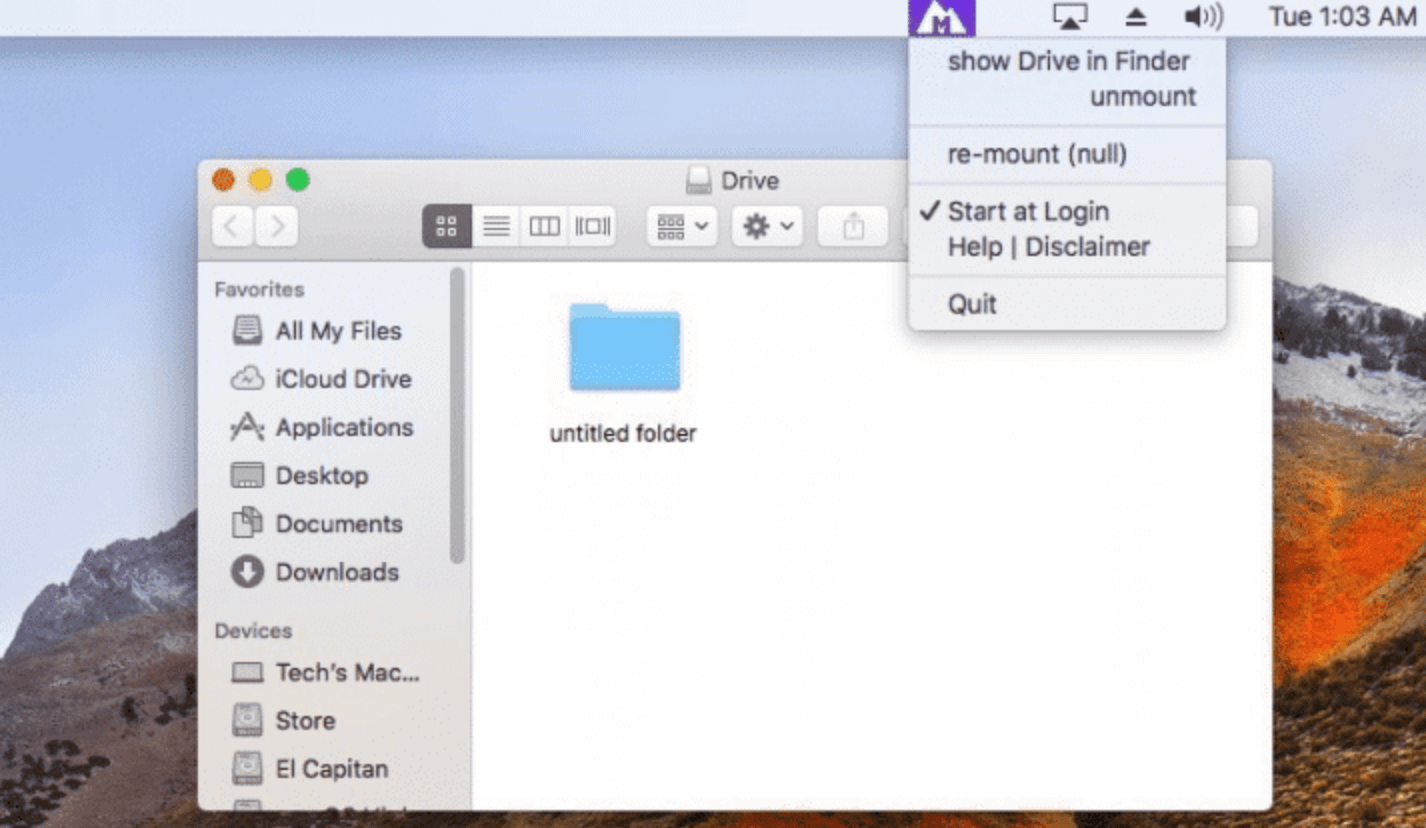Screen dimensions: 1426x828
Task: Click the Eject icon in the menu bar
Action: coord(1135,15)
